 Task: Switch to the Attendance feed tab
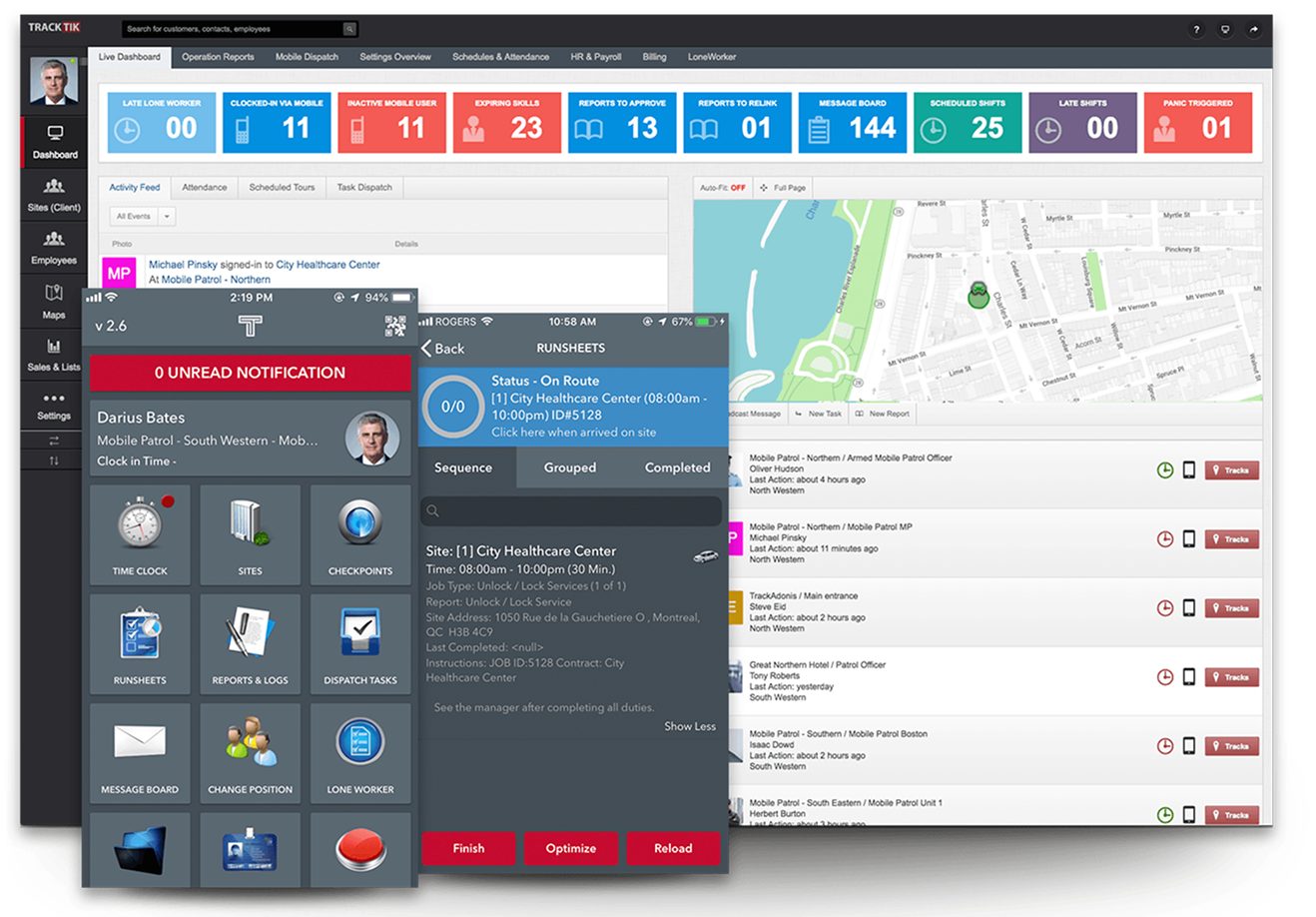pos(204,188)
